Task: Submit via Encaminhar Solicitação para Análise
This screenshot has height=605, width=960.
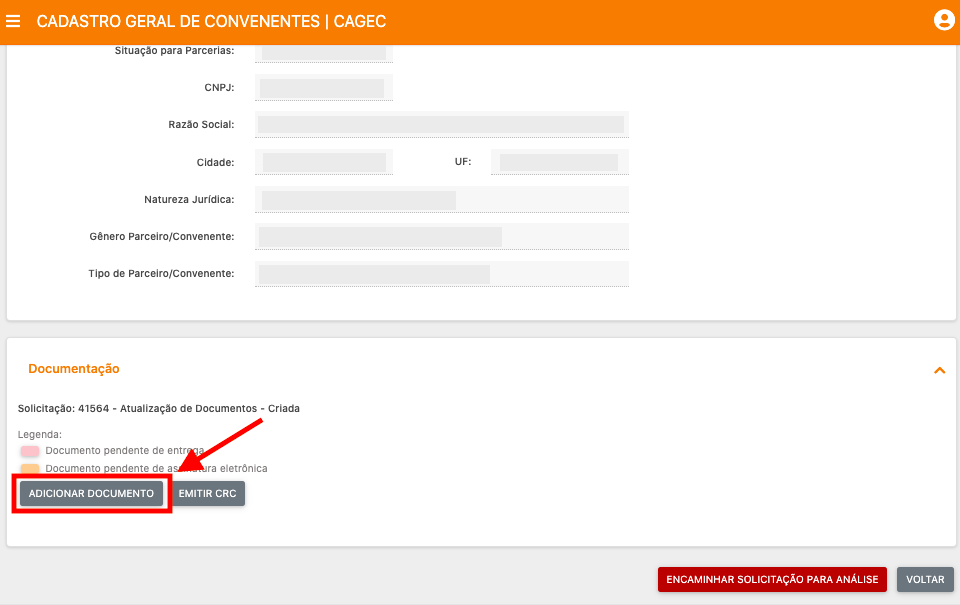Action: 772,579
